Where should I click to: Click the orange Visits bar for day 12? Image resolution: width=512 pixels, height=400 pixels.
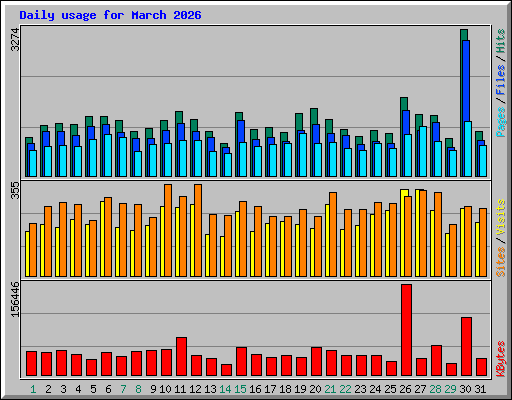pos(198,230)
